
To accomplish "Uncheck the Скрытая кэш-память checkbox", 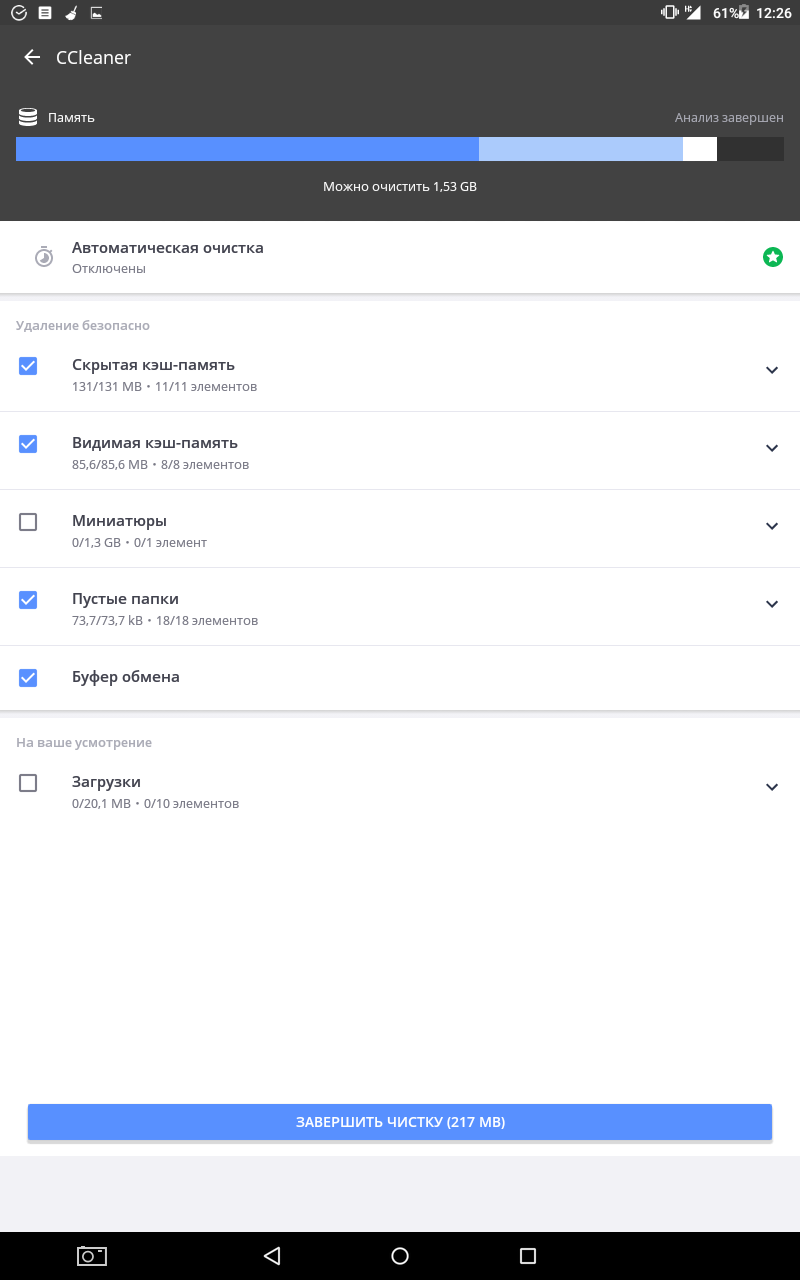I will 28,366.
